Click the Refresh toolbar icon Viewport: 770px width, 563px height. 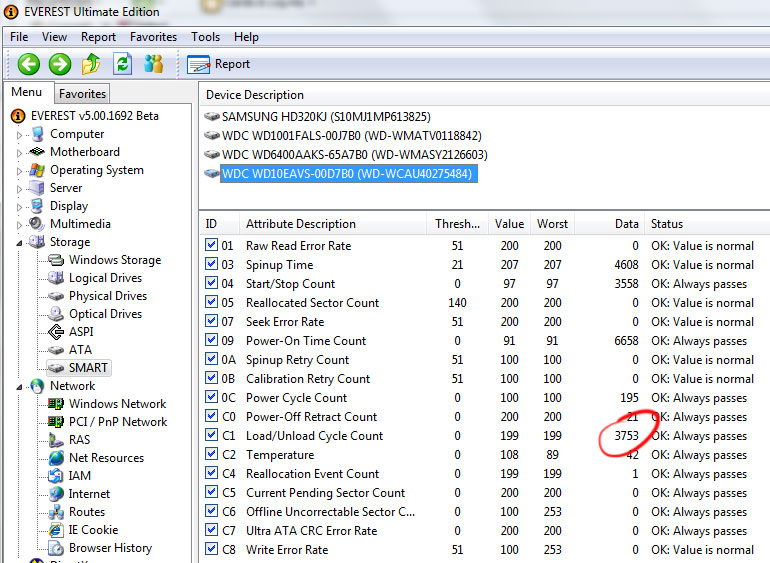pyautogui.click(x=122, y=64)
